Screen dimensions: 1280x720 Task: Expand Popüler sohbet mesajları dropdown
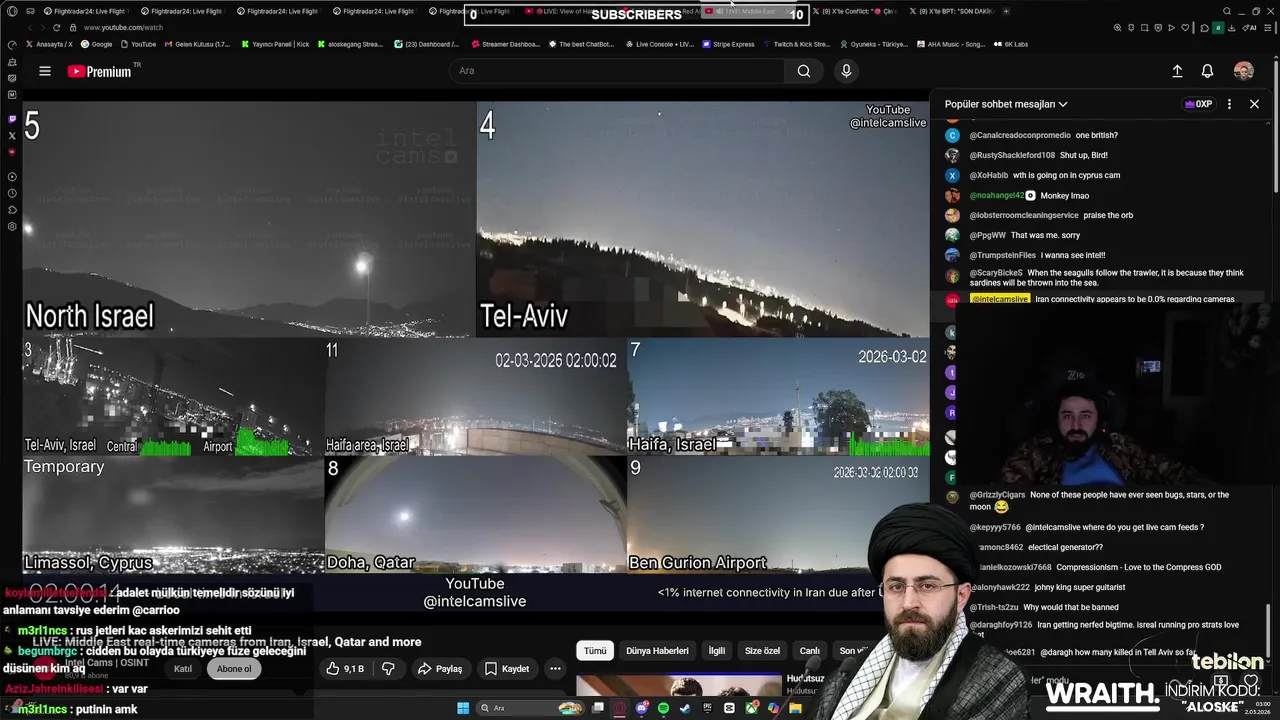pyautogui.click(x=1006, y=104)
